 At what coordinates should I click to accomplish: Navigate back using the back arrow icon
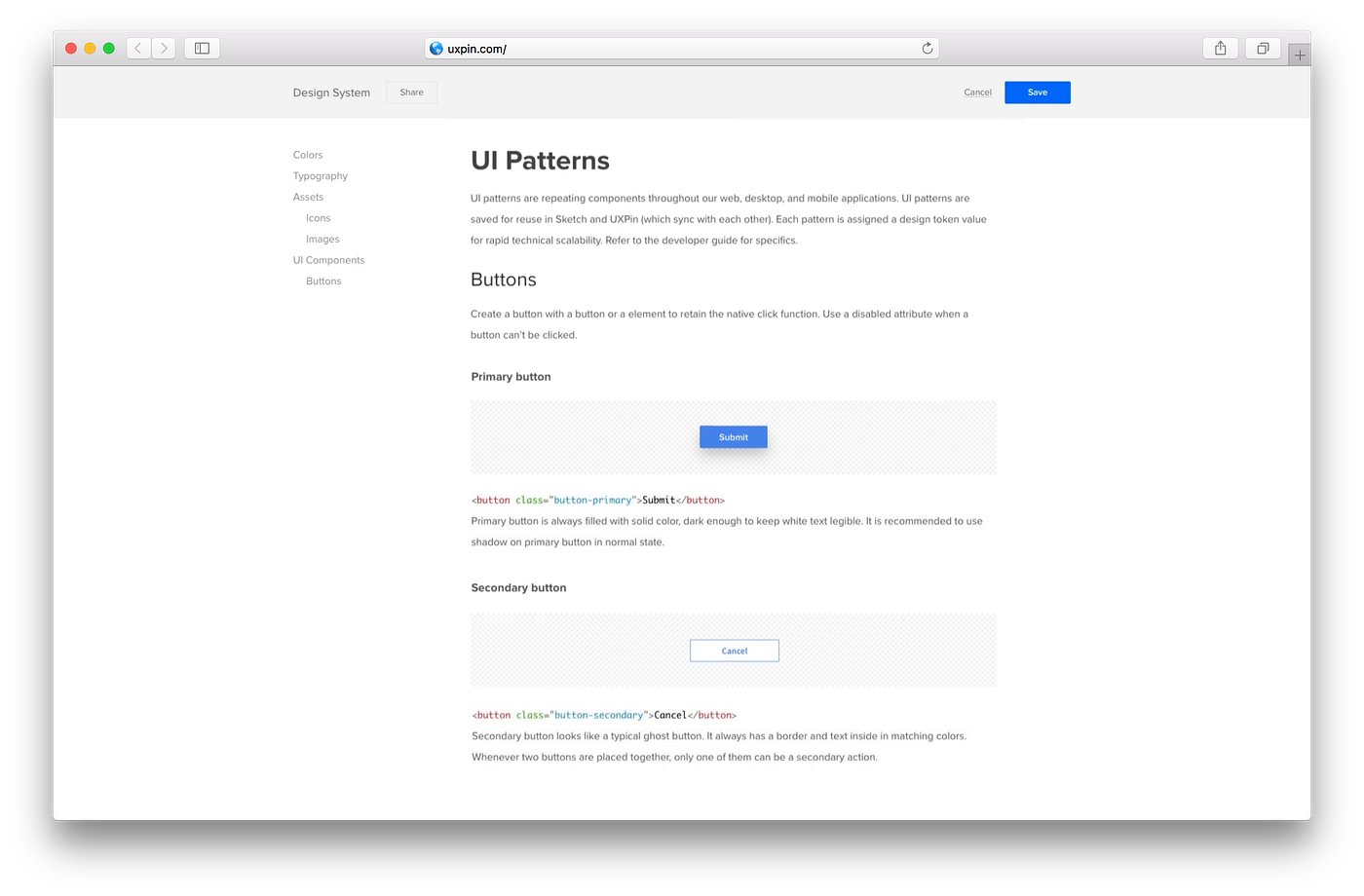tap(137, 47)
